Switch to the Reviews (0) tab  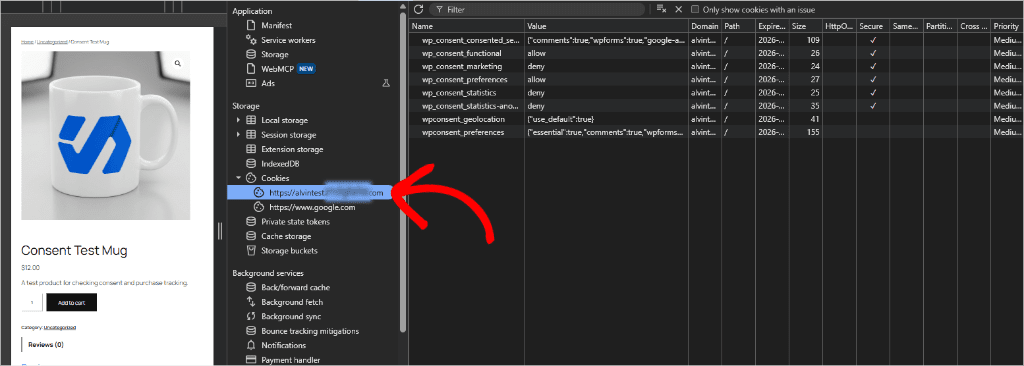46,344
